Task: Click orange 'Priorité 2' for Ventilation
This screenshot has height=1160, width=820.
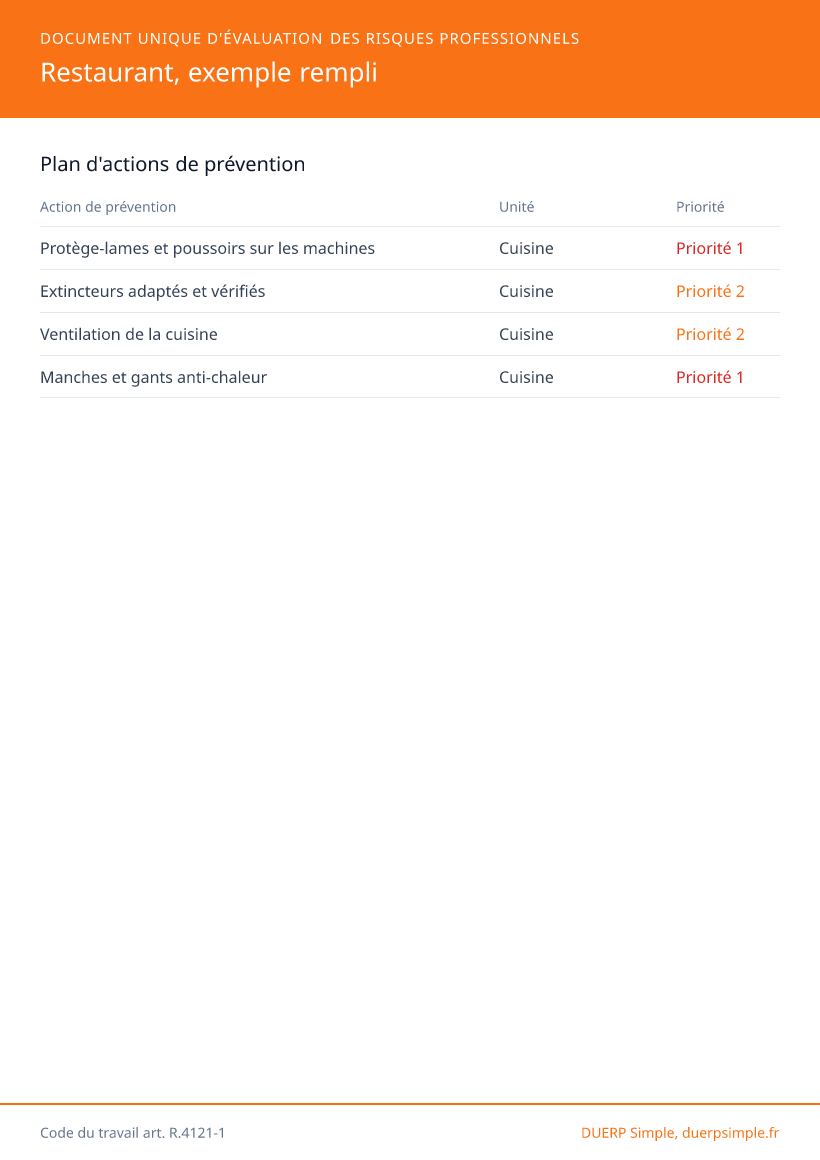Action: 710,334
